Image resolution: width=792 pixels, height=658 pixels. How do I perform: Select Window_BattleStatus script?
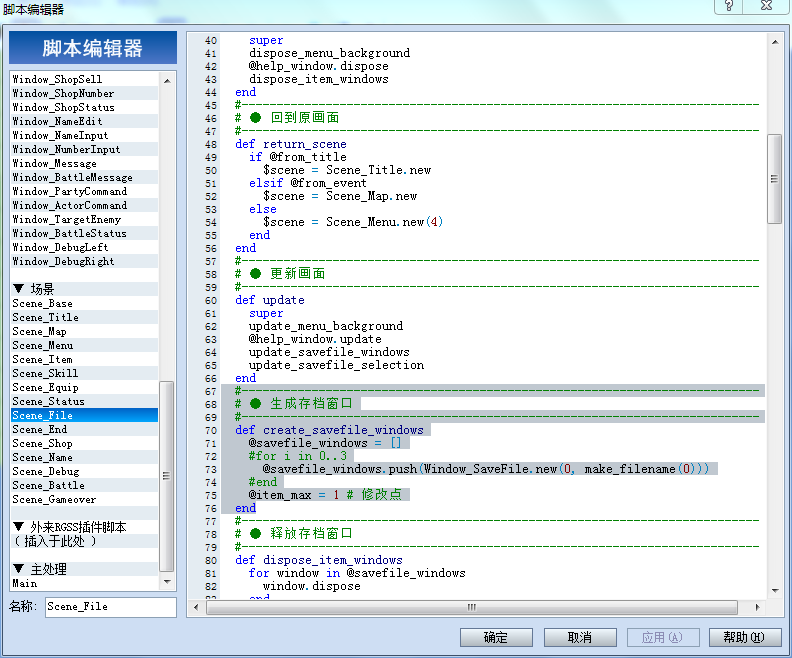coord(84,234)
